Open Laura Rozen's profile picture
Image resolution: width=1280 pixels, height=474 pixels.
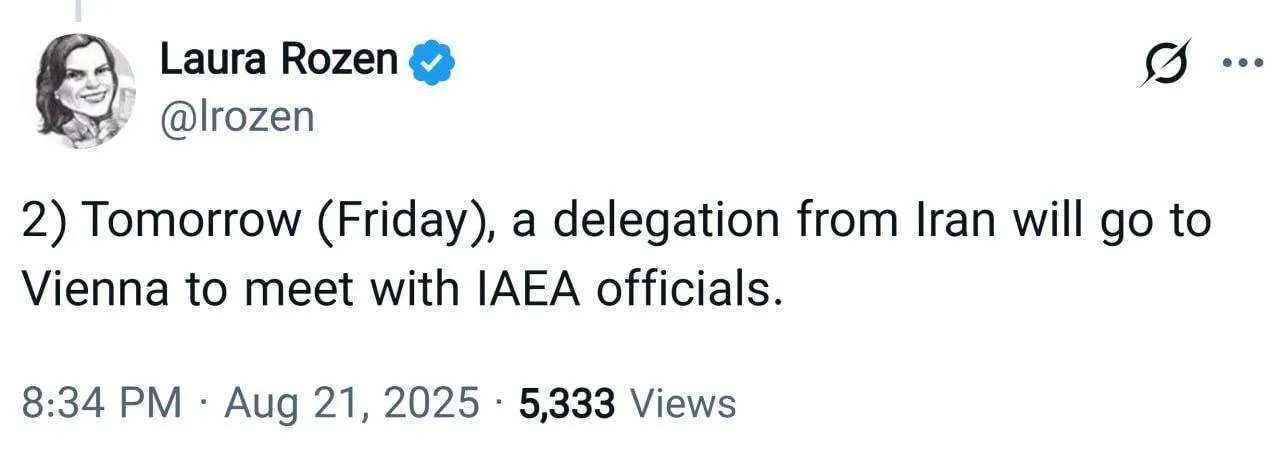(x=85, y=90)
